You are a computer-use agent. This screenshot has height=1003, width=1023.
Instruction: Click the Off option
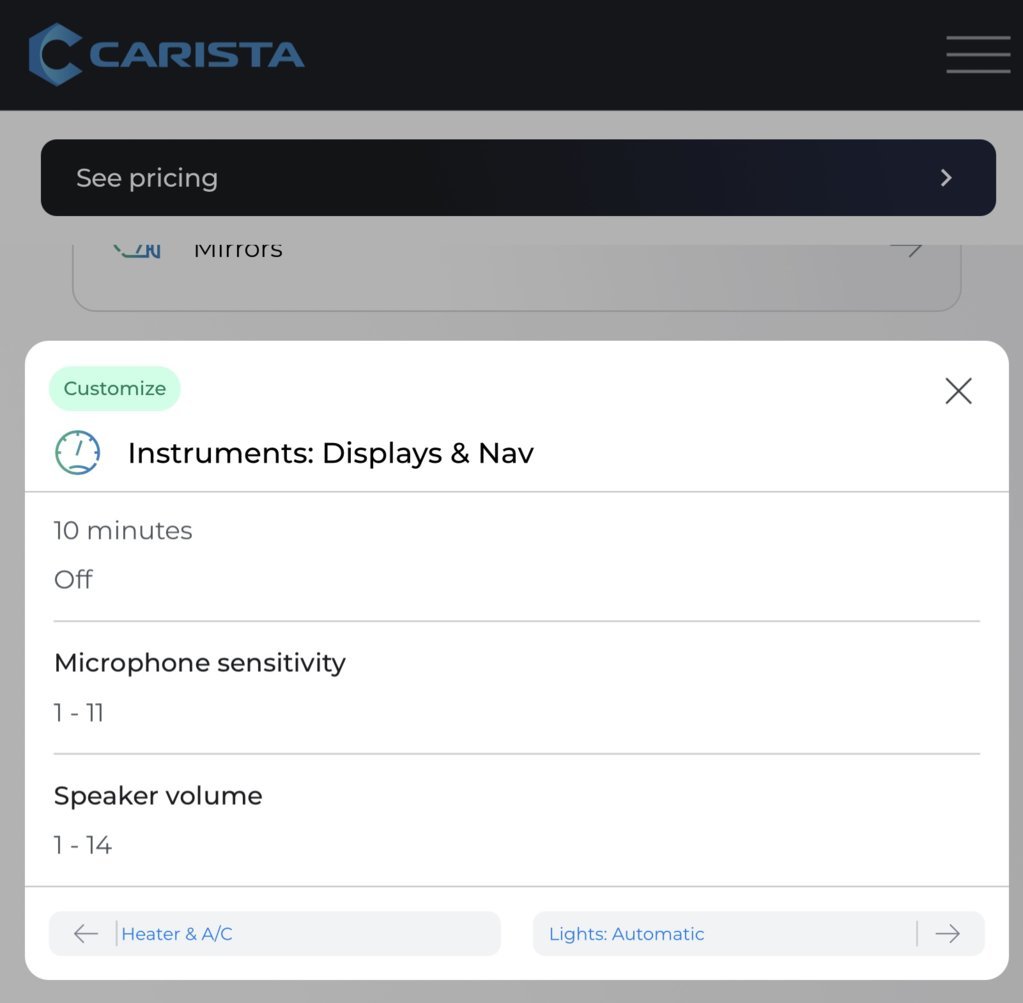tap(73, 579)
